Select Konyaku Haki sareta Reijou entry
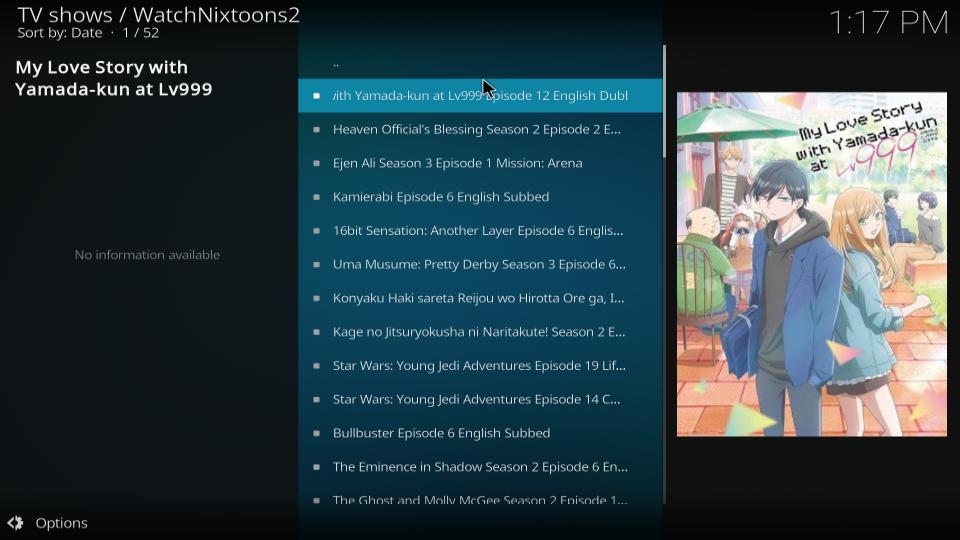The width and height of the screenshot is (960, 540). coord(480,298)
